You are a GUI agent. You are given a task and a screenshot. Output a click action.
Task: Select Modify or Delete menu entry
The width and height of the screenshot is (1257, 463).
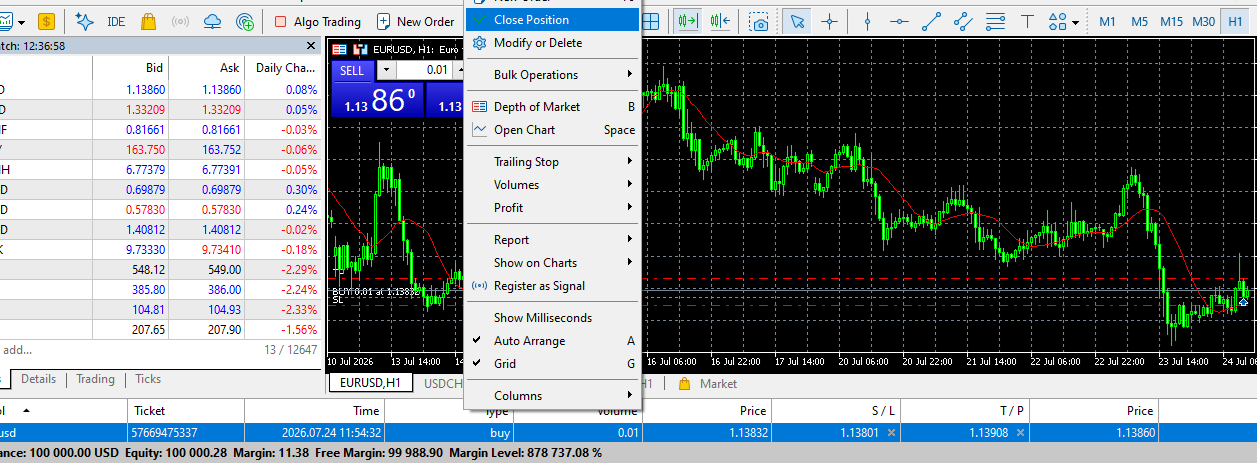coord(553,43)
